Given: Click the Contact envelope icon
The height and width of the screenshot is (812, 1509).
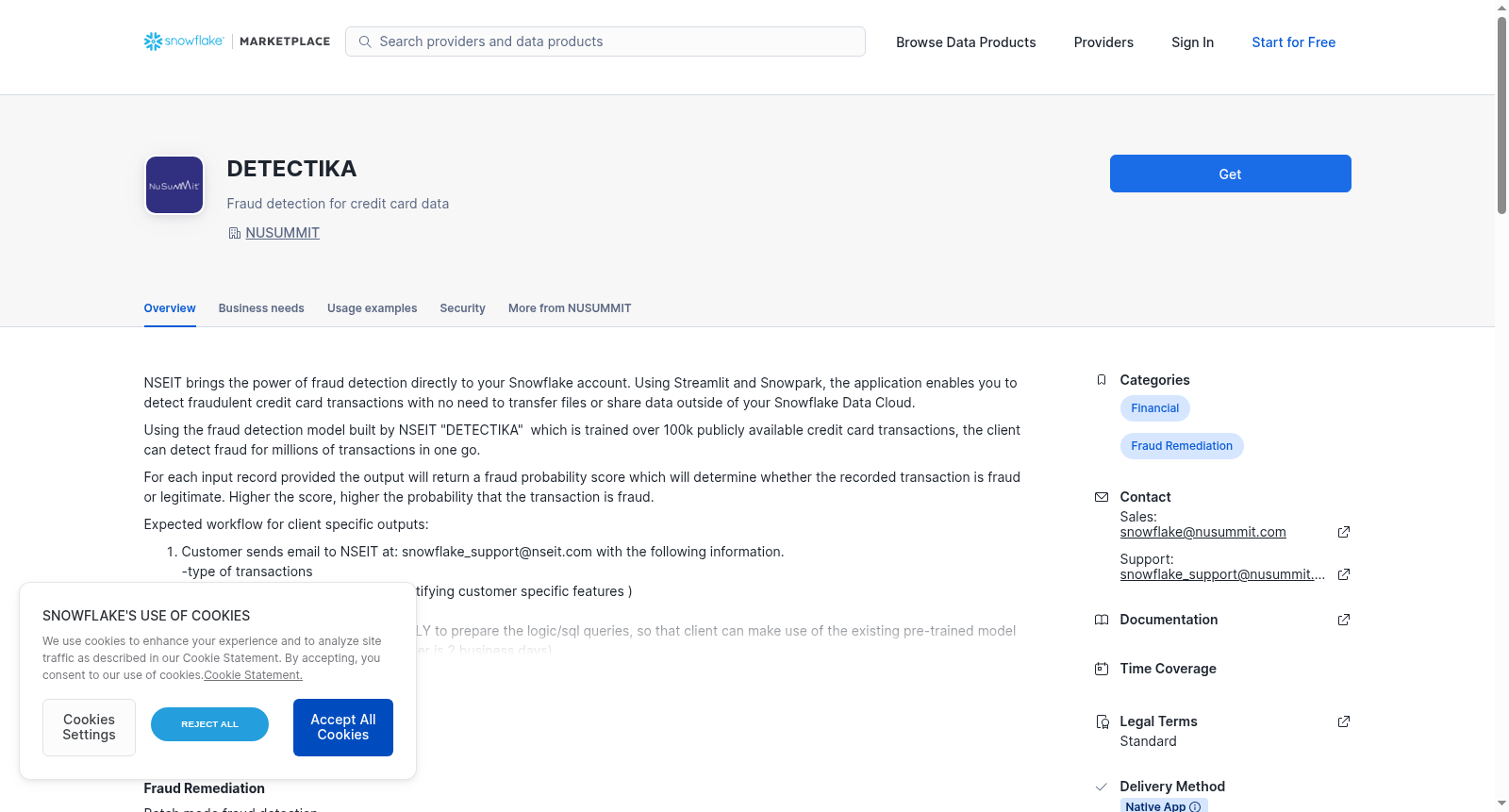Looking at the screenshot, I should point(1102,497).
